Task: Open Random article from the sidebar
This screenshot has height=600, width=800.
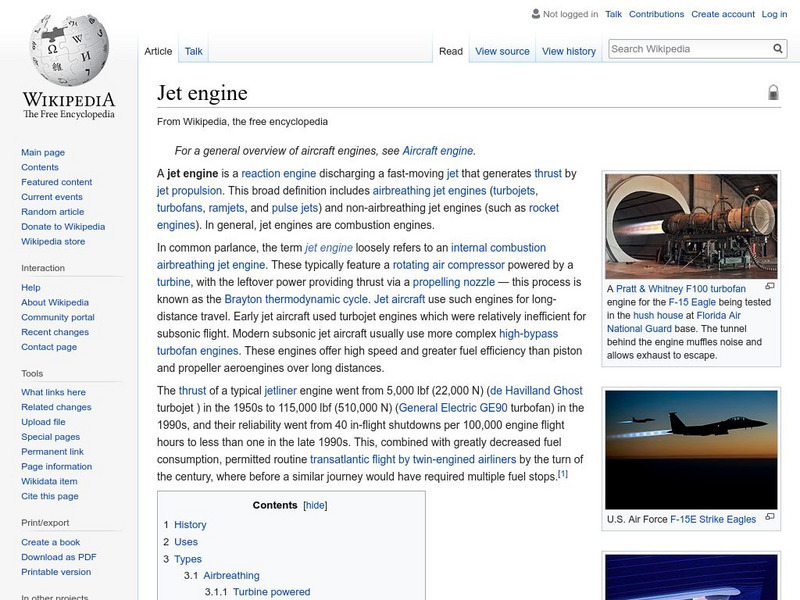Action: point(53,212)
